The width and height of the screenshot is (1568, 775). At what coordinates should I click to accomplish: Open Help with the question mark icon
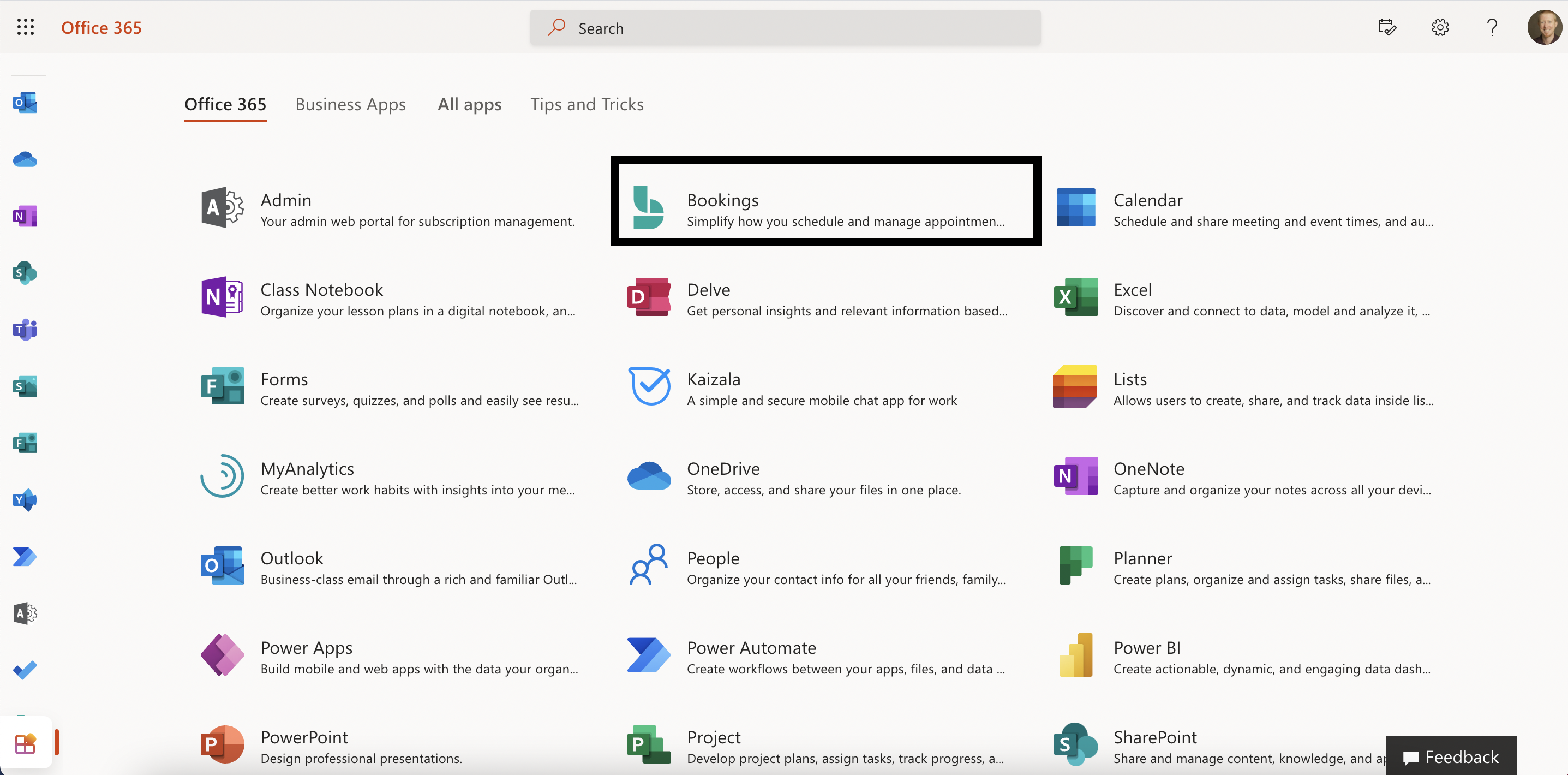pos(1492,27)
